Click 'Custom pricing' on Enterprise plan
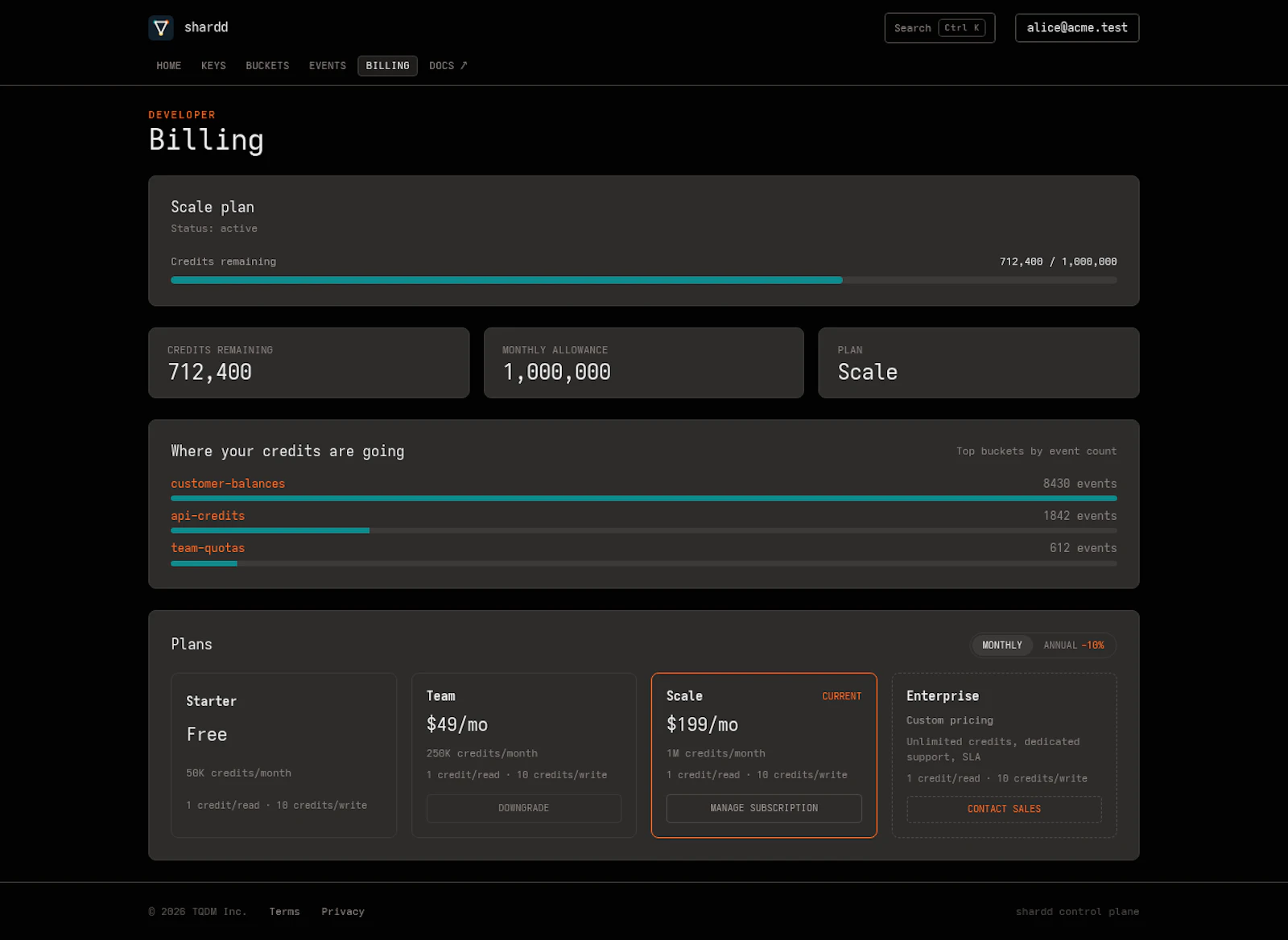The width and height of the screenshot is (1288, 940). click(950, 720)
